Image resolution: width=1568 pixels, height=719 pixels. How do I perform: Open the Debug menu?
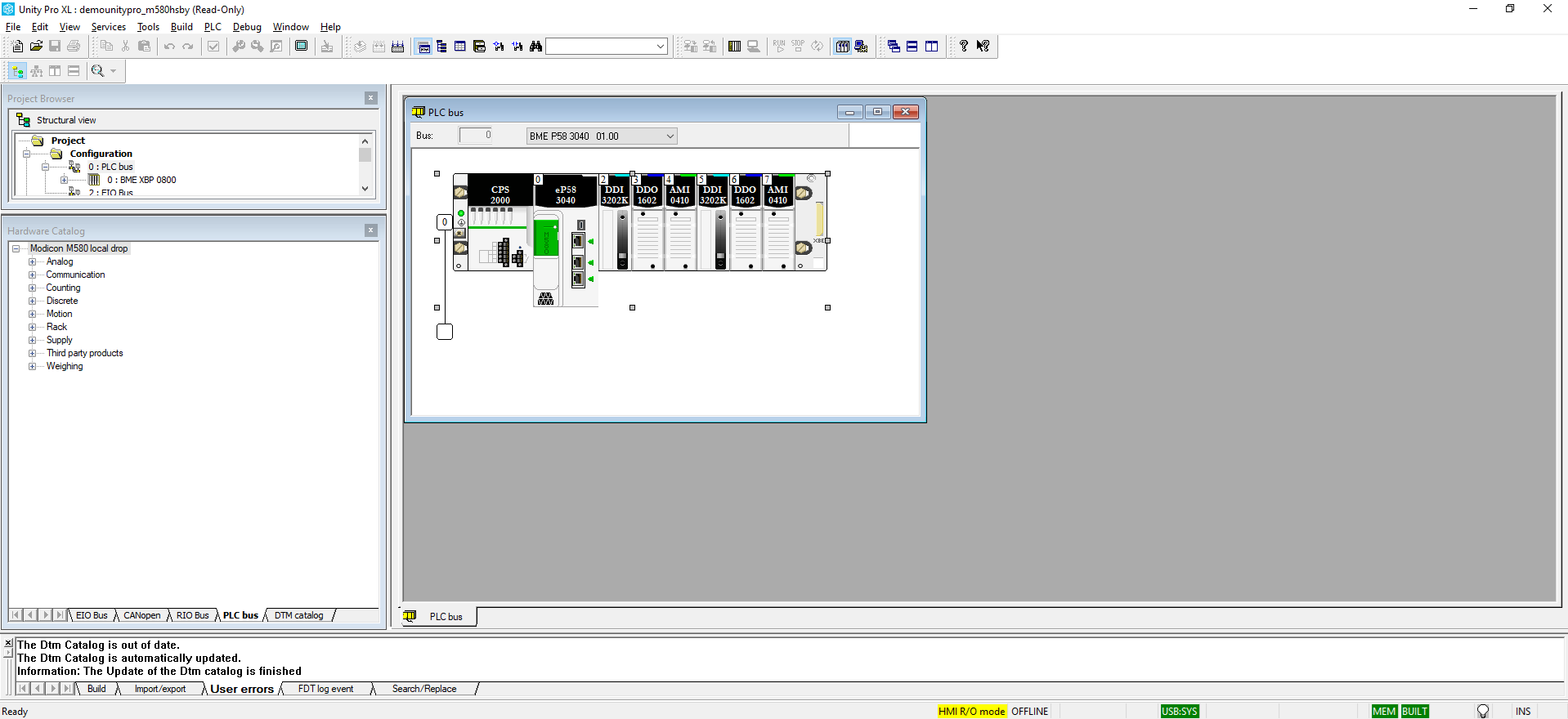click(x=247, y=27)
